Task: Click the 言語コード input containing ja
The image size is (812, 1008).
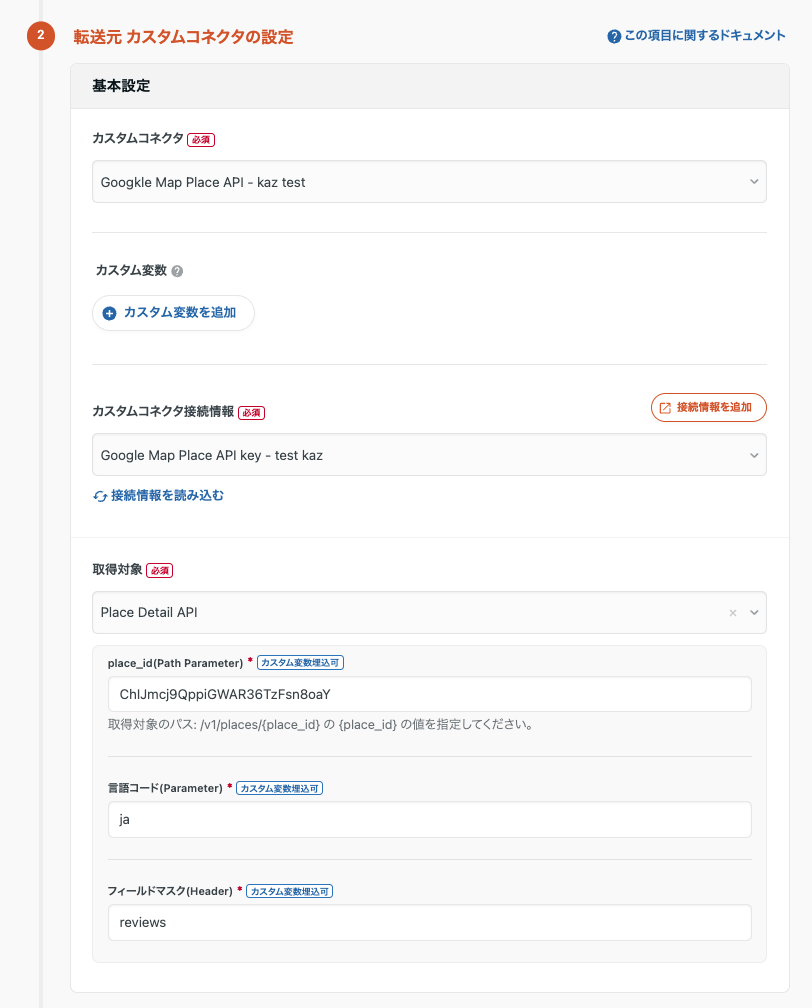Action: [x=429, y=819]
